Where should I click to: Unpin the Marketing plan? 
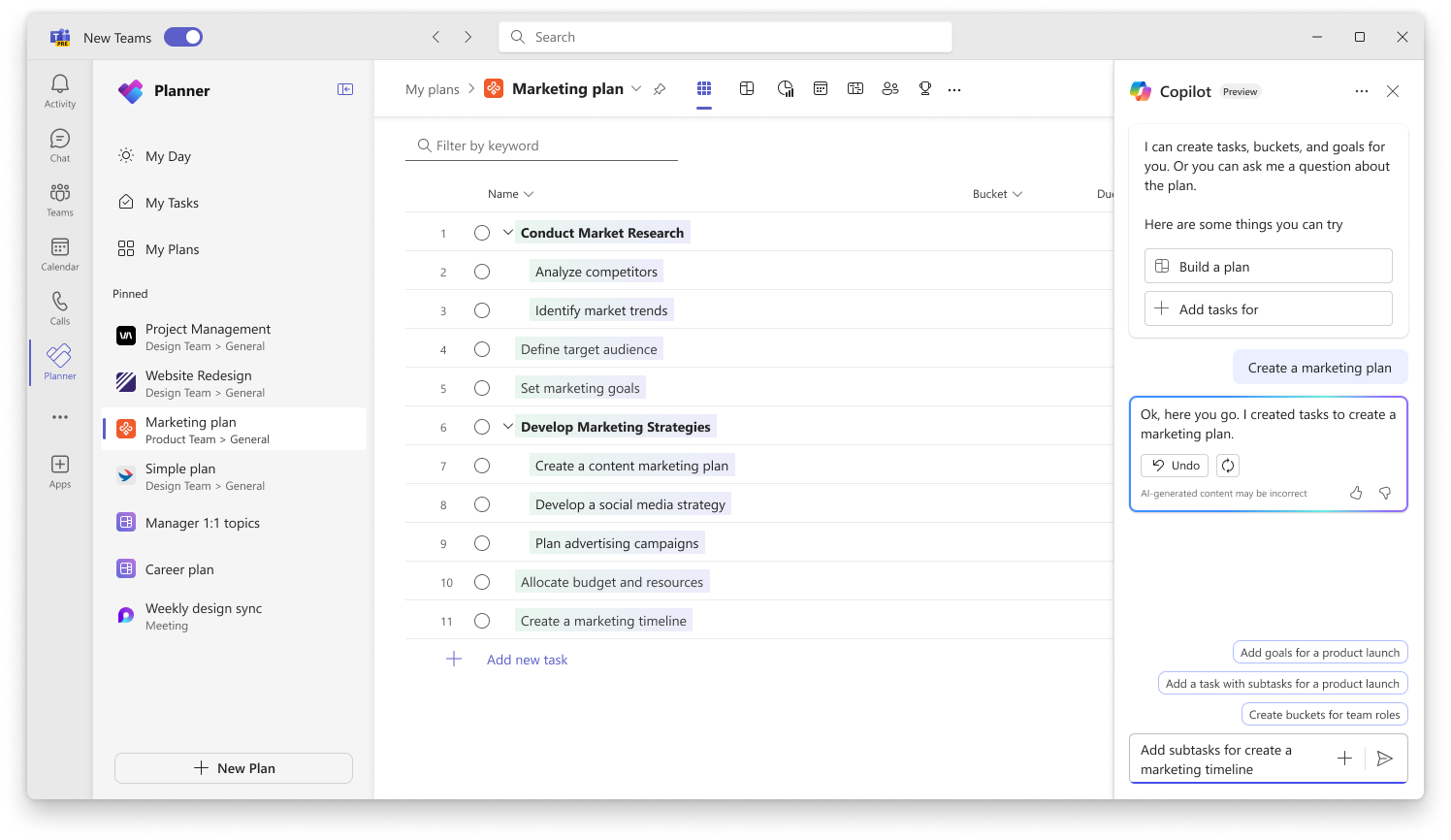660,88
